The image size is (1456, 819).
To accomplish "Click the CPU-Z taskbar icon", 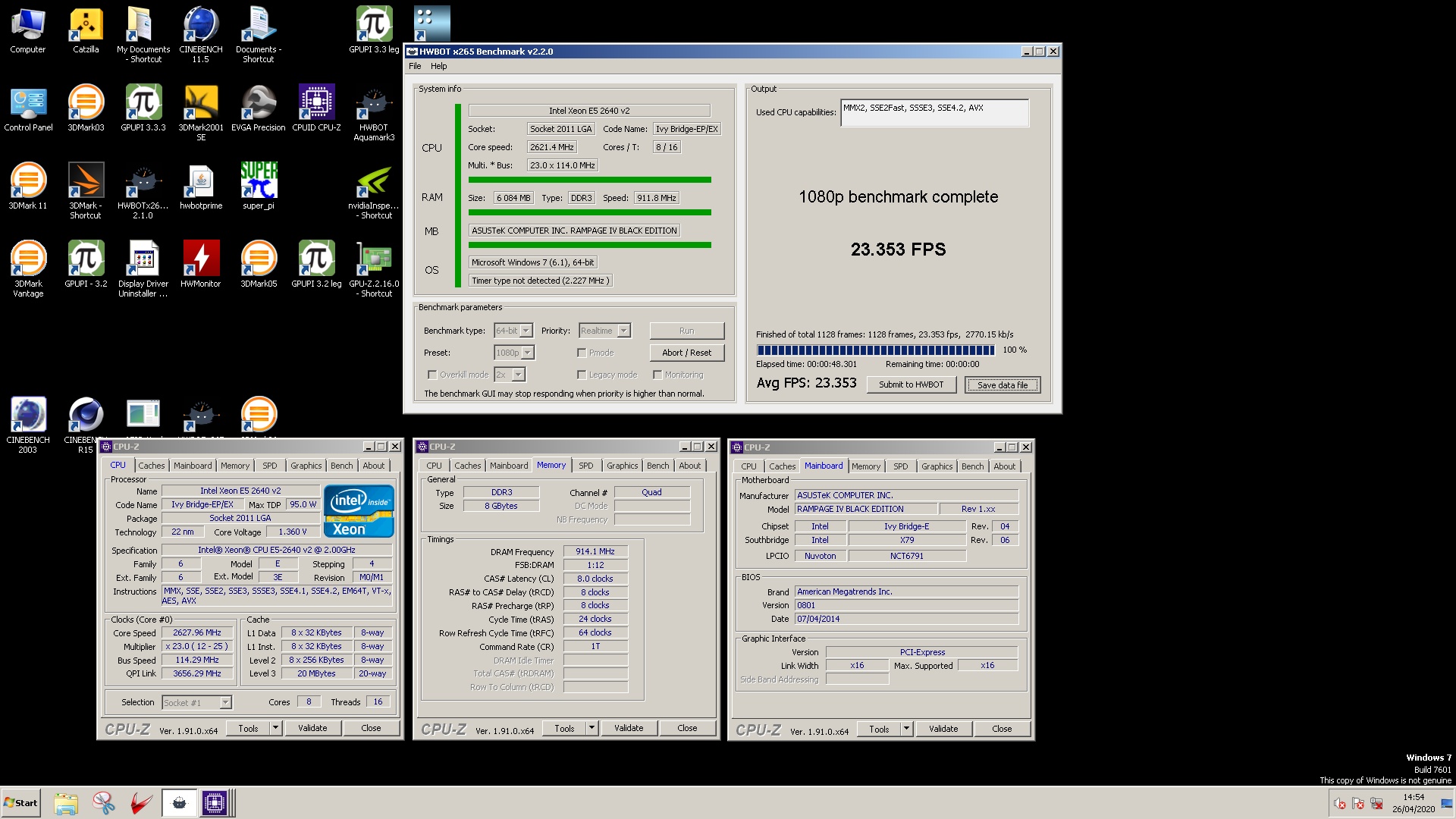I will pos(215,803).
